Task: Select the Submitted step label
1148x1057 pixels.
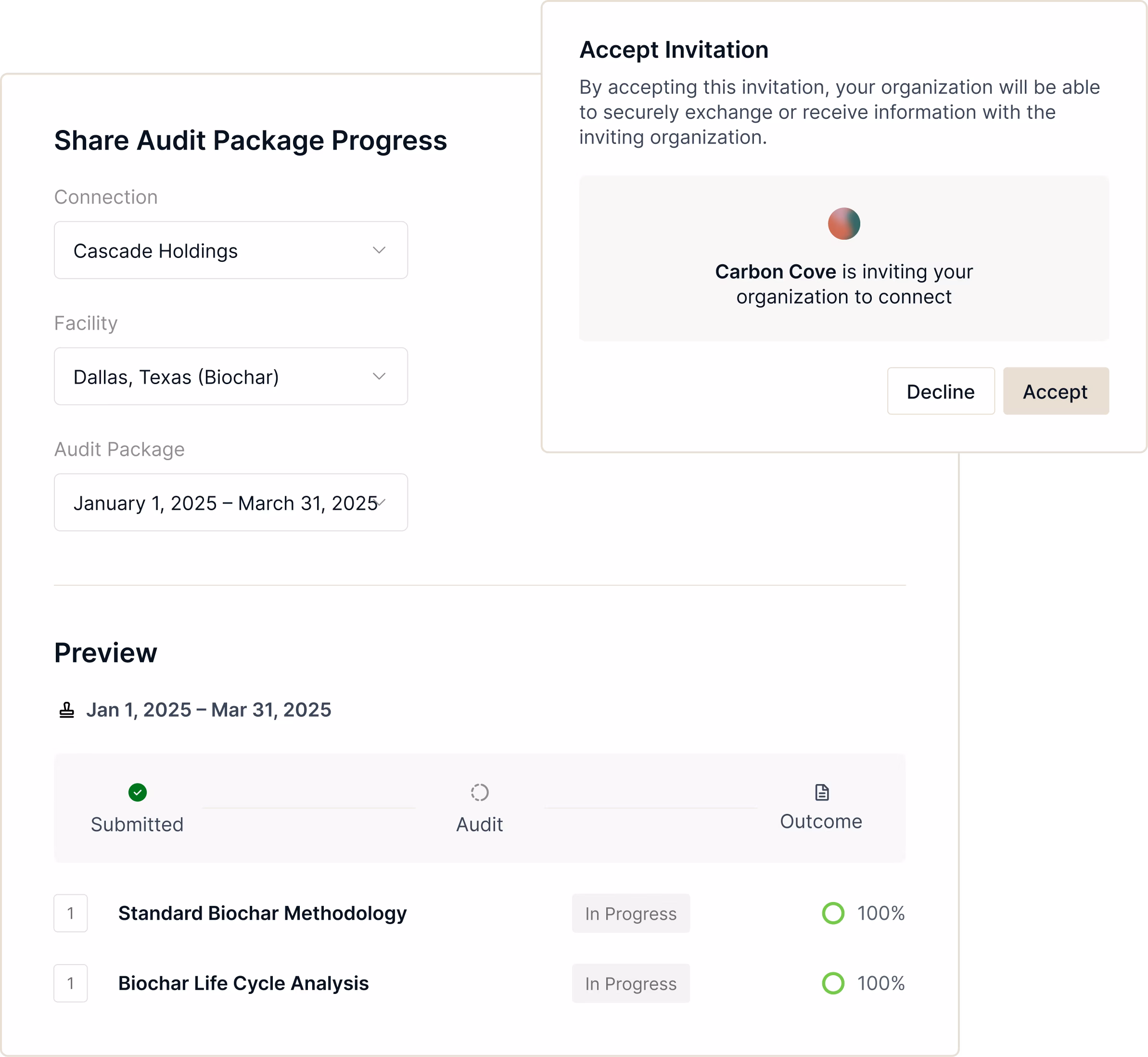Action: coord(137,824)
